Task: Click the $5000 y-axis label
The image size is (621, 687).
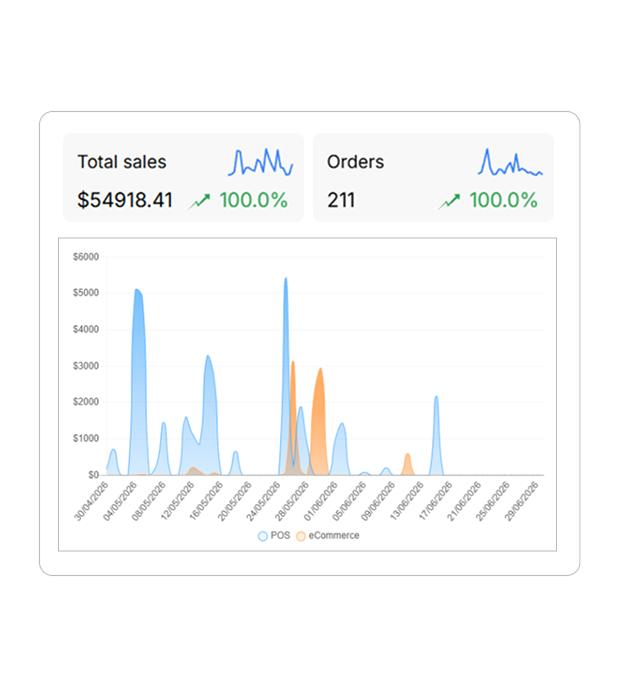Action: pos(86,293)
